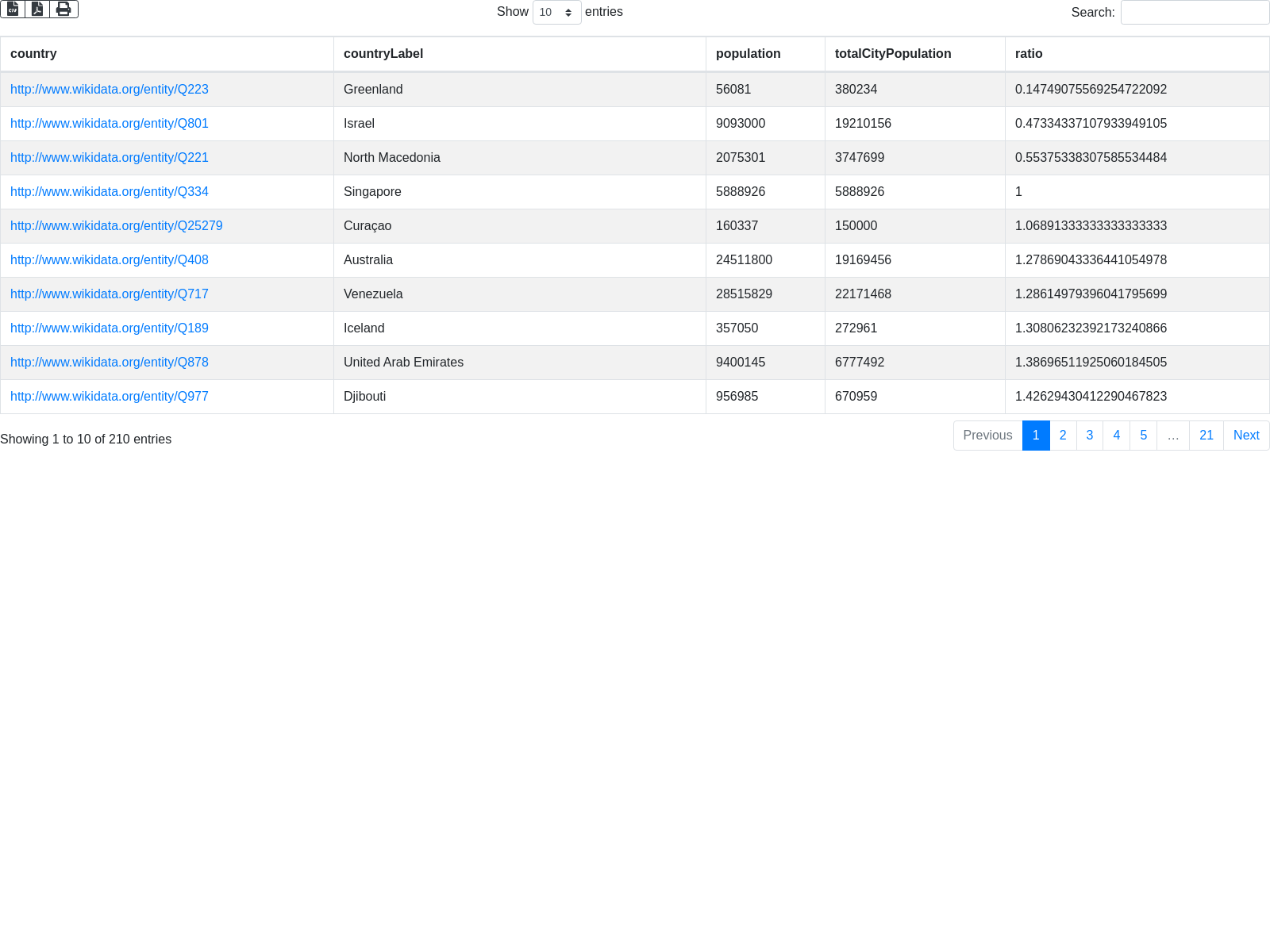Image resolution: width=1270 pixels, height=952 pixels.
Task: Click the Next pagination button
Action: coord(1245,436)
